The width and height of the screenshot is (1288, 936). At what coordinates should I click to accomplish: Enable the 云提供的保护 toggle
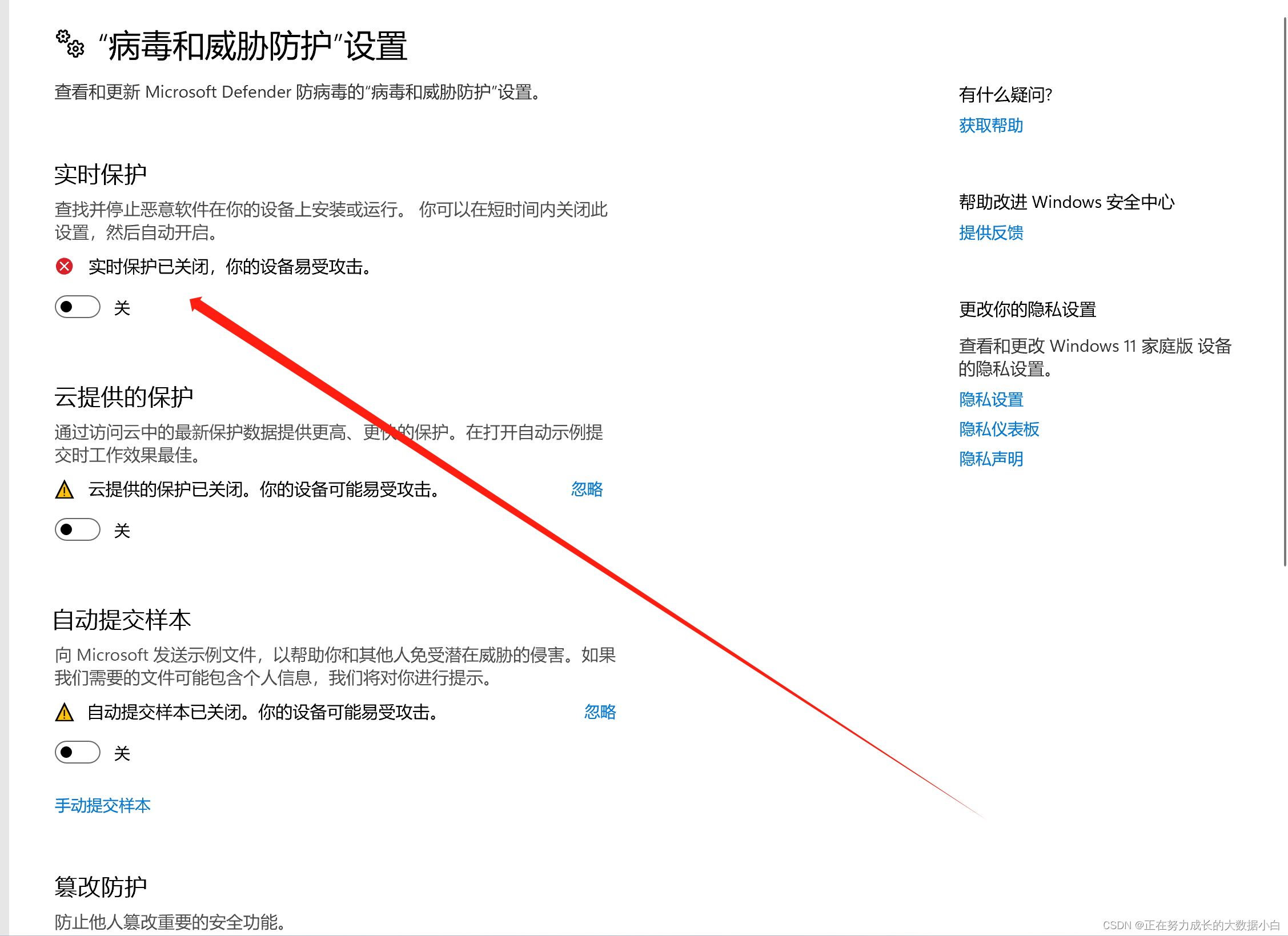(78, 530)
